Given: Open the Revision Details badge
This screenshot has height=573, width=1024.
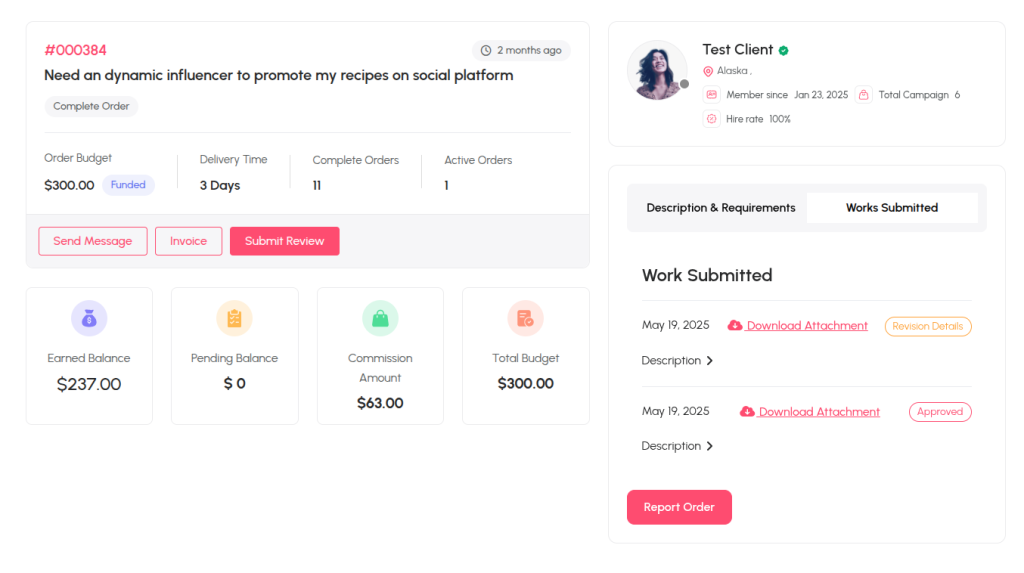Looking at the screenshot, I should (928, 326).
